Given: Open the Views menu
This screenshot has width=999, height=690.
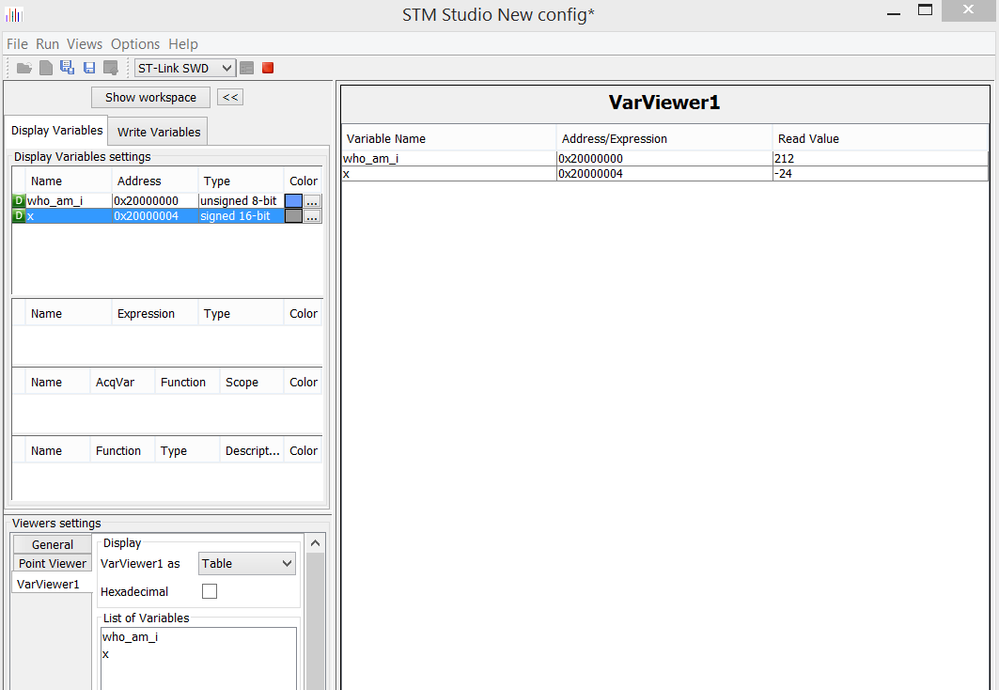Looking at the screenshot, I should click(84, 44).
